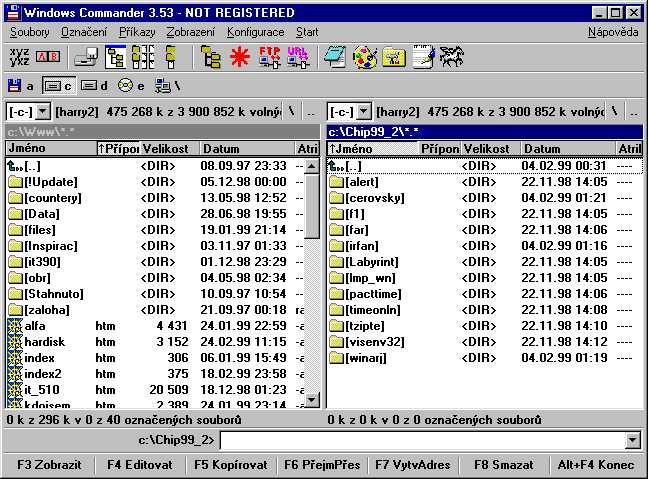This screenshot has height=479, width=648.
Task: Click F3 Zobrazit button
Action: (x=49, y=465)
